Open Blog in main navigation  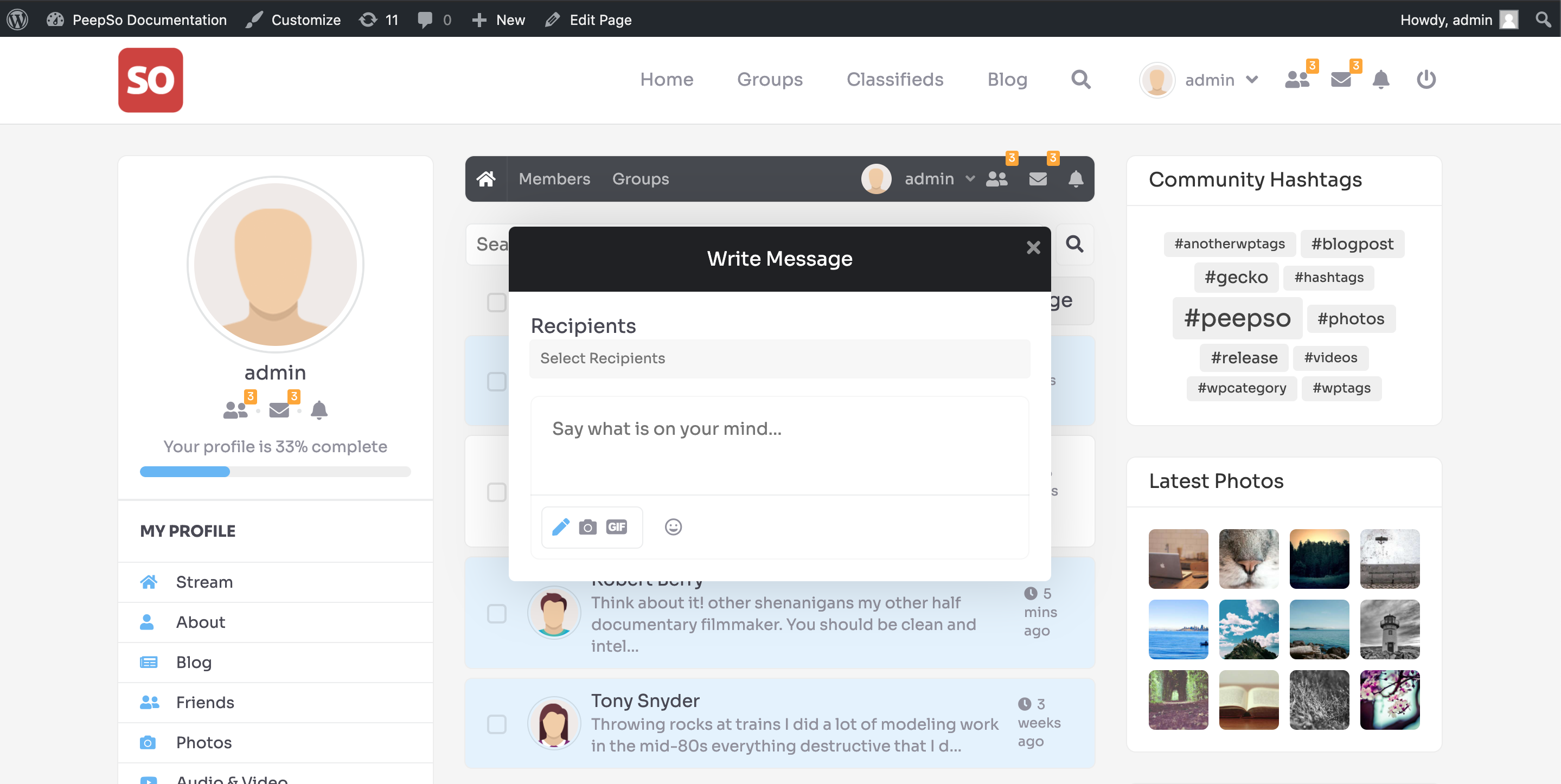(1007, 79)
